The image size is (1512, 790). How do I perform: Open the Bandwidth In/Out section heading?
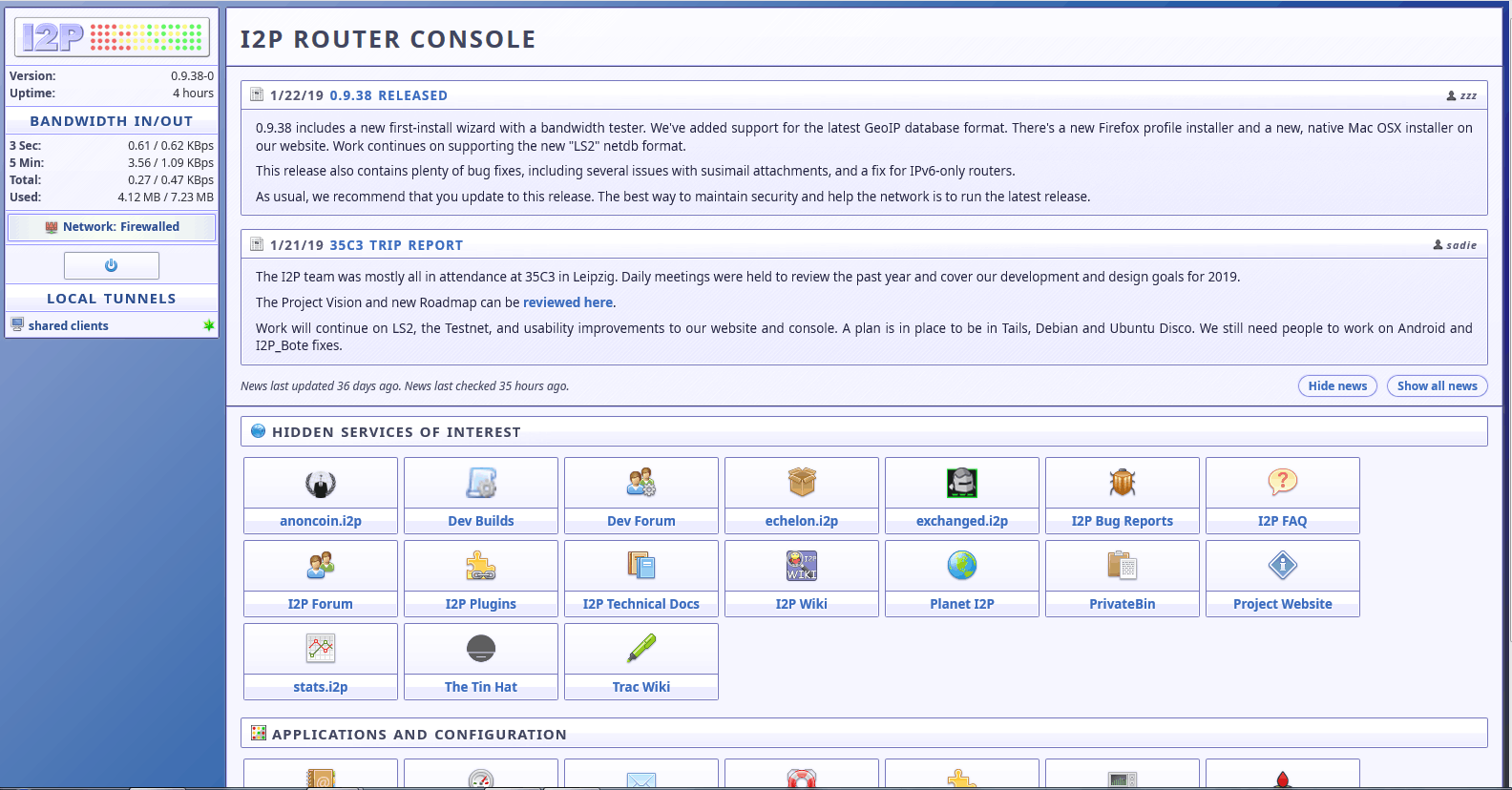click(x=112, y=121)
